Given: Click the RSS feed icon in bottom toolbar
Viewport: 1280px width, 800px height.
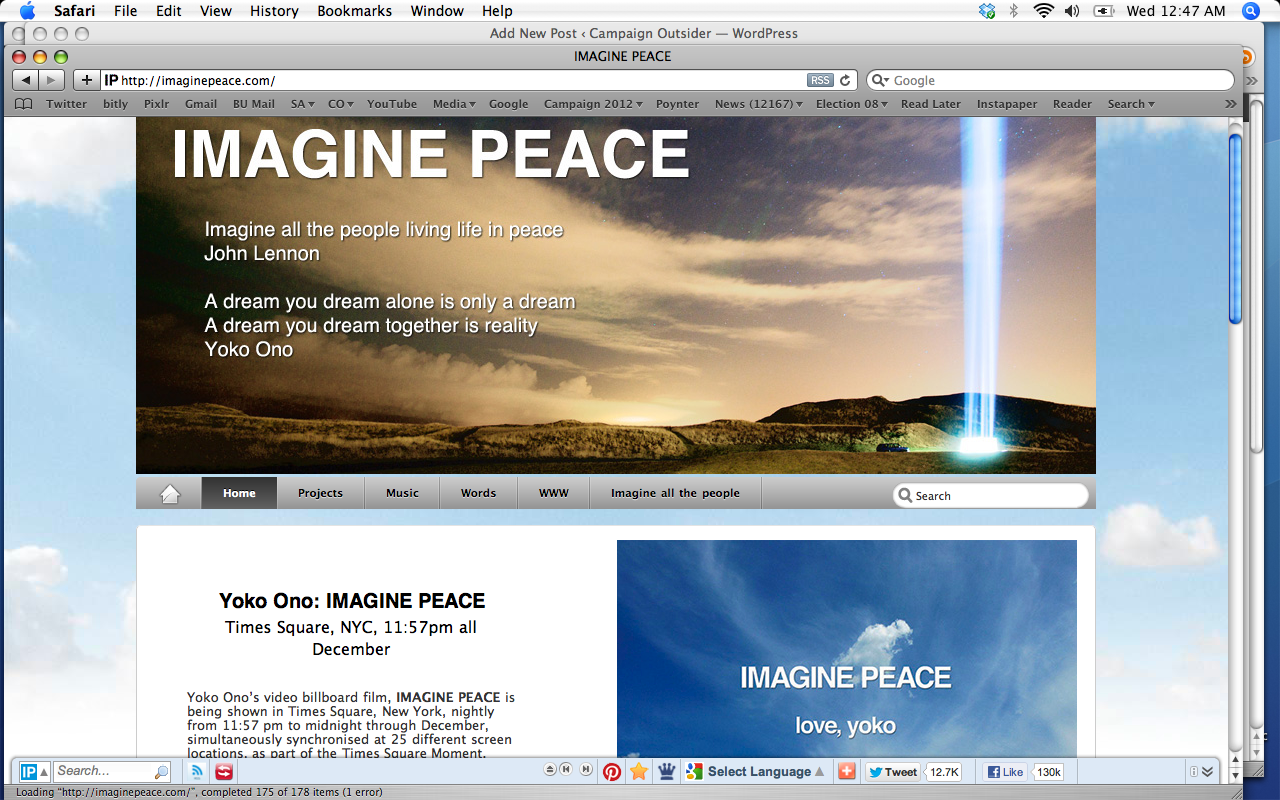Looking at the screenshot, I should (x=198, y=771).
